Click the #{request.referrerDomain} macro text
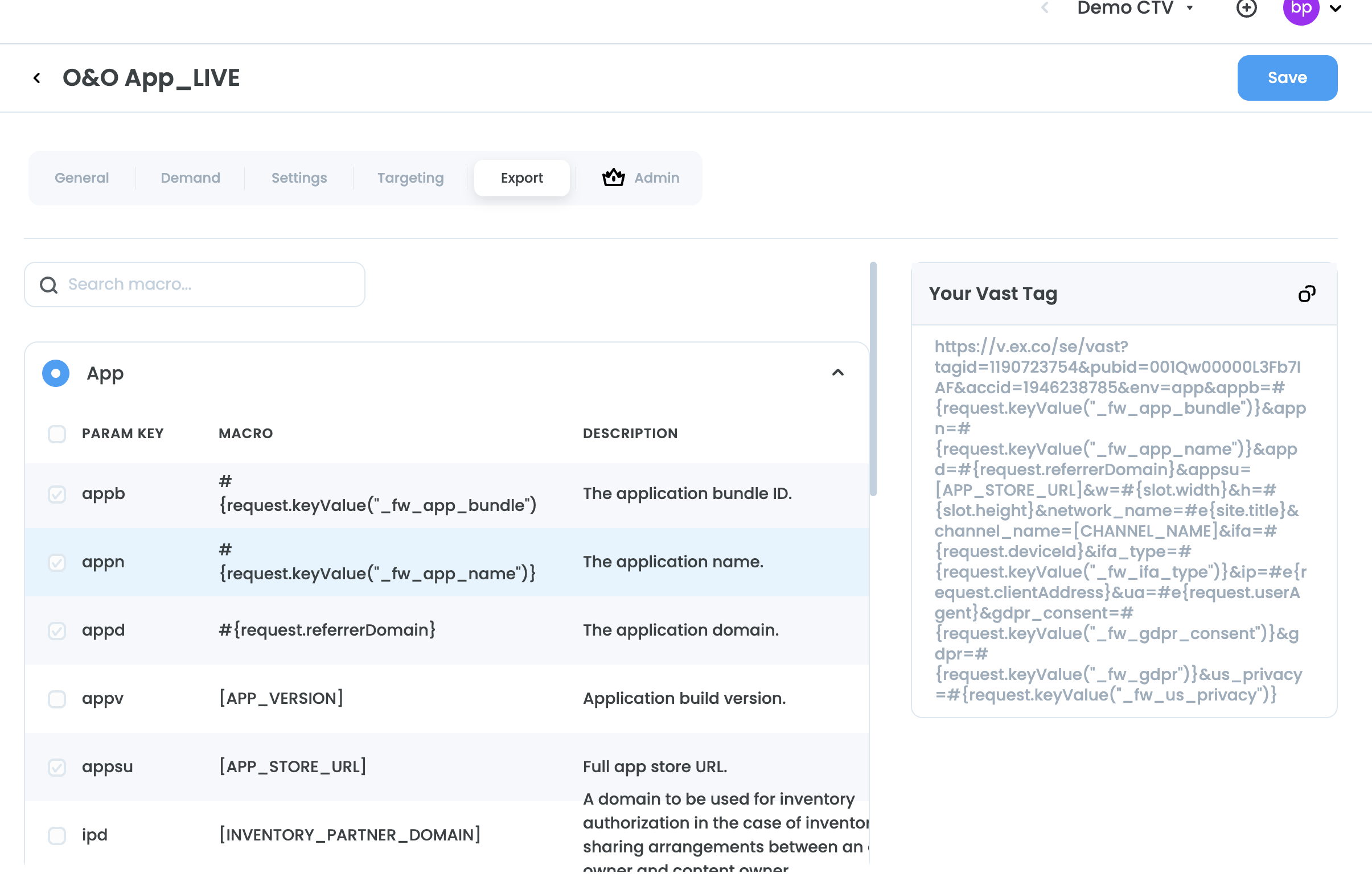Viewport: 1372px width, 882px height. pyautogui.click(x=327, y=630)
